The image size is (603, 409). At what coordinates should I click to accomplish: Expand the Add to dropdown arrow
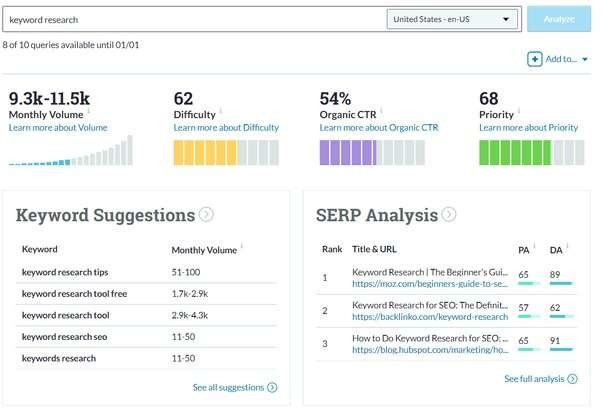coord(585,60)
